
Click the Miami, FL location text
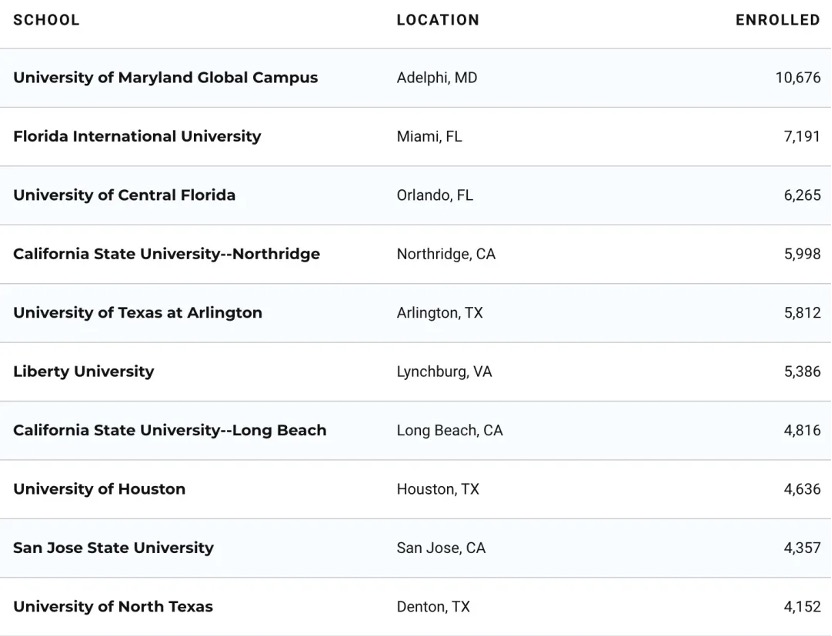[429, 137]
